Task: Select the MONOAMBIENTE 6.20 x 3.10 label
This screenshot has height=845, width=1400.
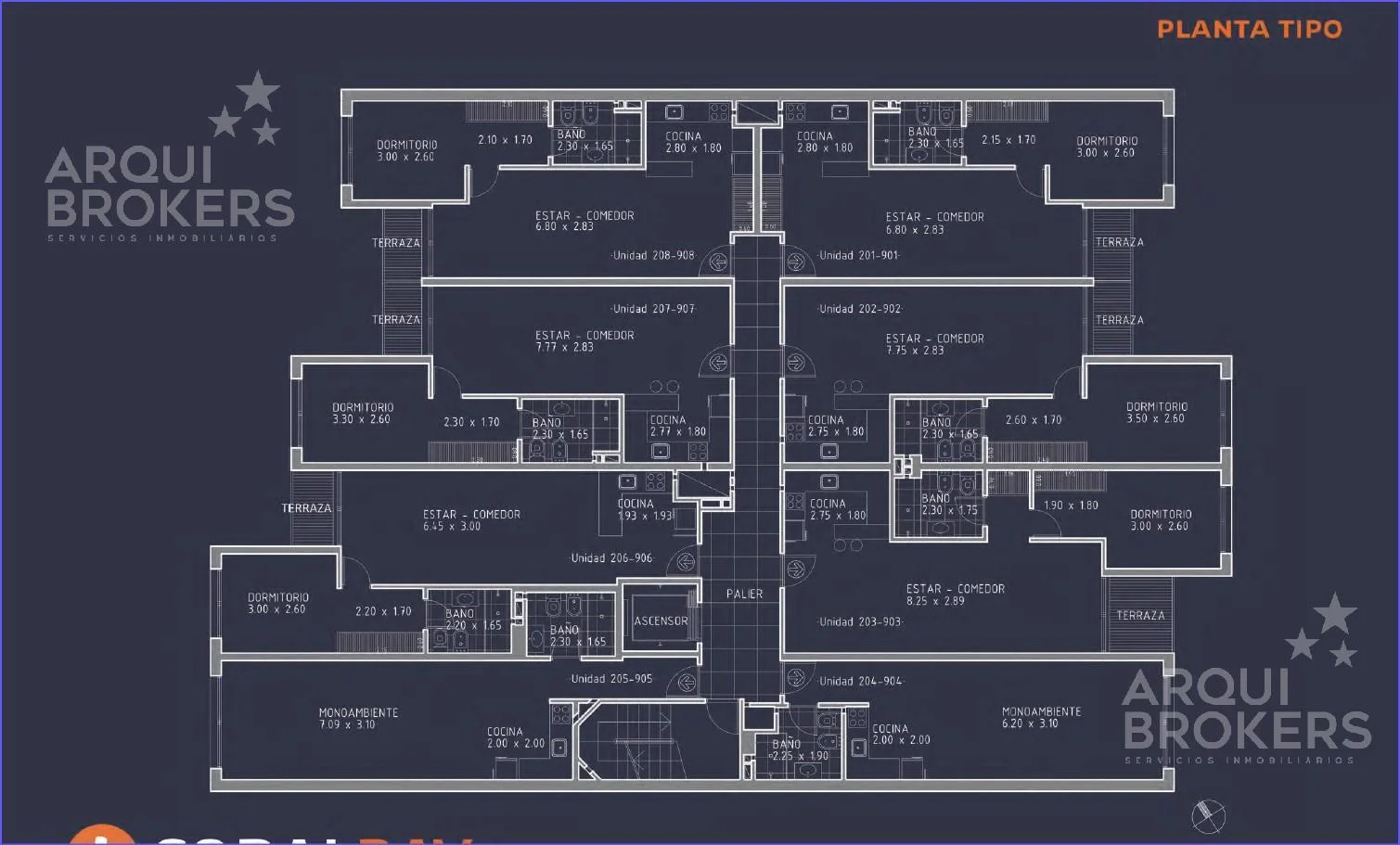Action: (x=1041, y=717)
